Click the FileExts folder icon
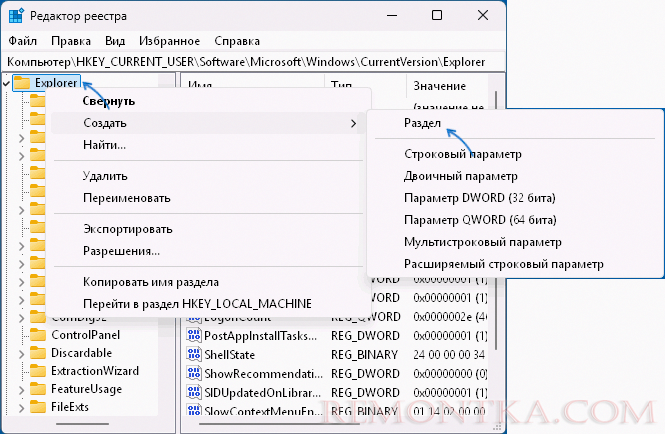The width and height of the screenshot is (665, 434). [x=38, y=407]
